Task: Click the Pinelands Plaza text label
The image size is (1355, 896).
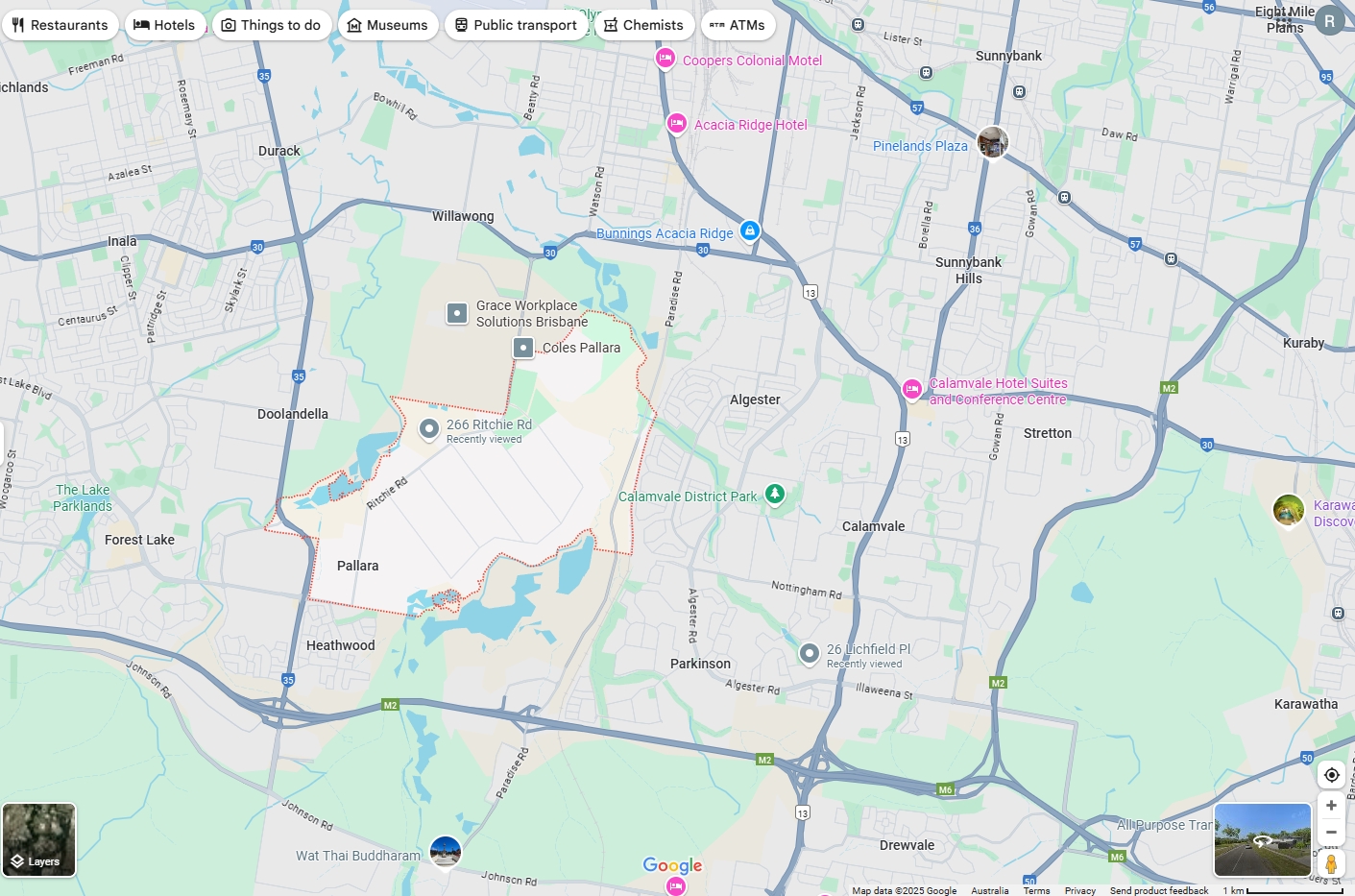Action: [920, 146]
